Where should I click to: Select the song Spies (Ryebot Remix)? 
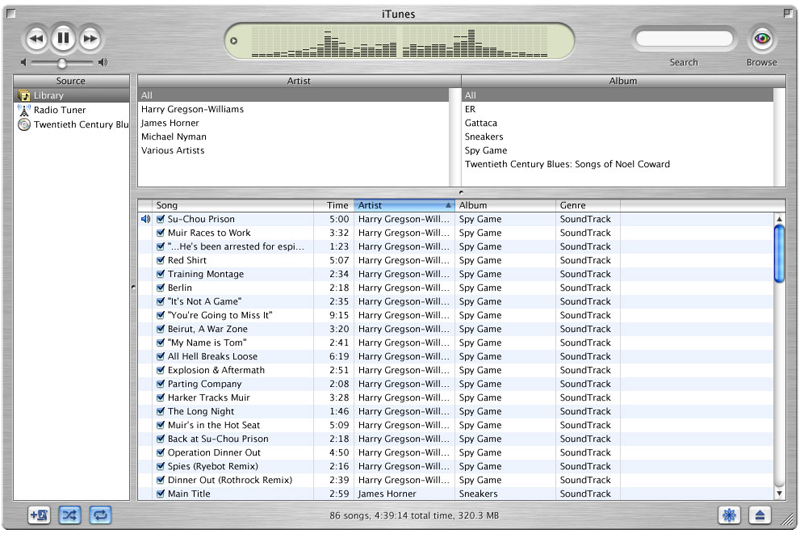click(213, 466)
